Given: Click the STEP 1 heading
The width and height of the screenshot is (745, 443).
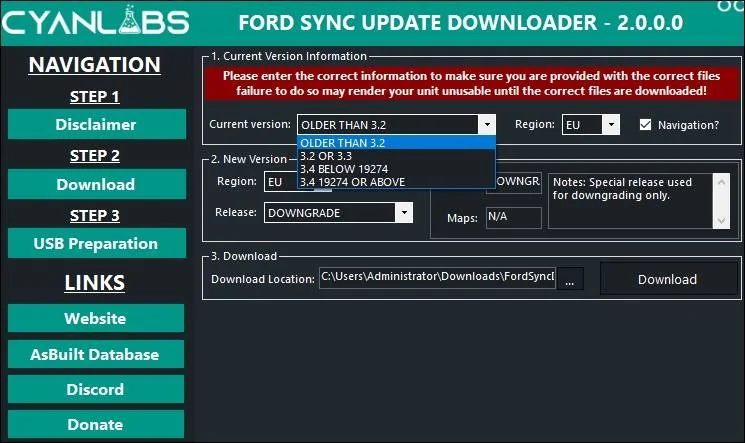Looking at the screenshot, I should pos(95,96).
